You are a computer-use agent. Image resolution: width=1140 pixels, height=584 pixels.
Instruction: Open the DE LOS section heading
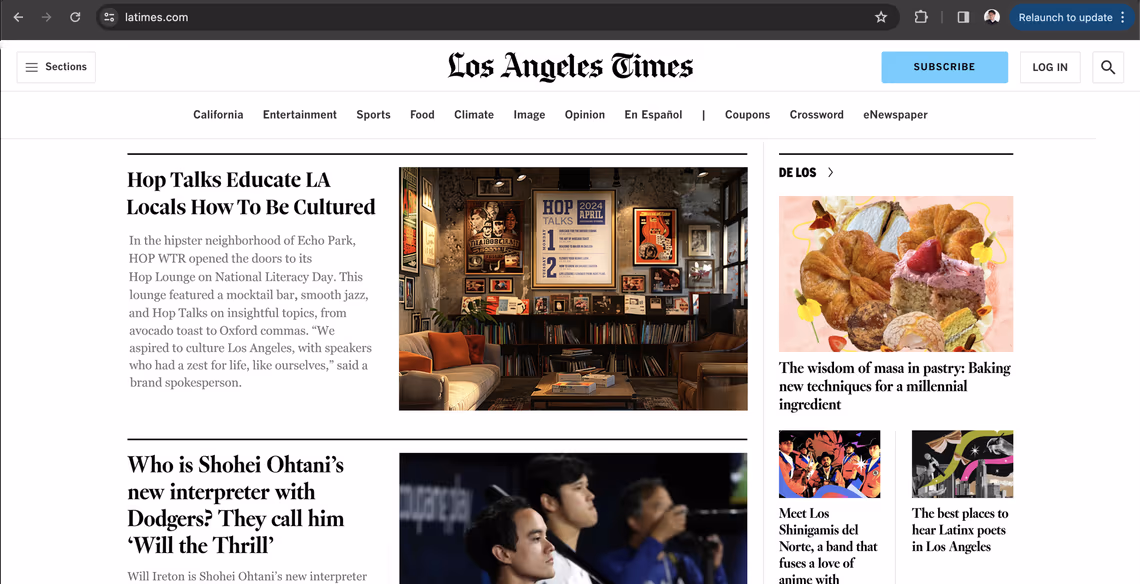coord(798,172)
